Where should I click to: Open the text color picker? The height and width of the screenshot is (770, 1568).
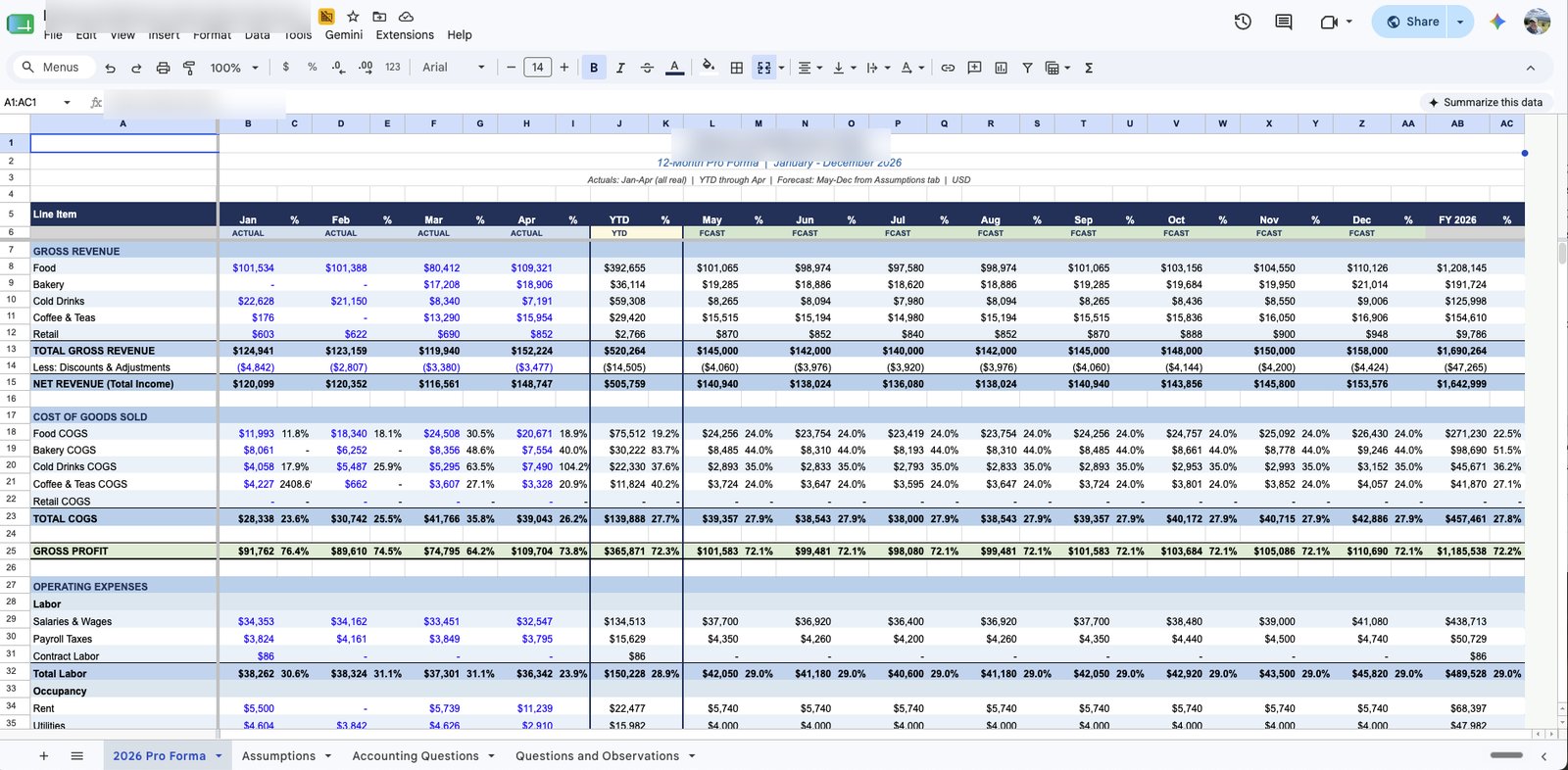coord(674,68)
